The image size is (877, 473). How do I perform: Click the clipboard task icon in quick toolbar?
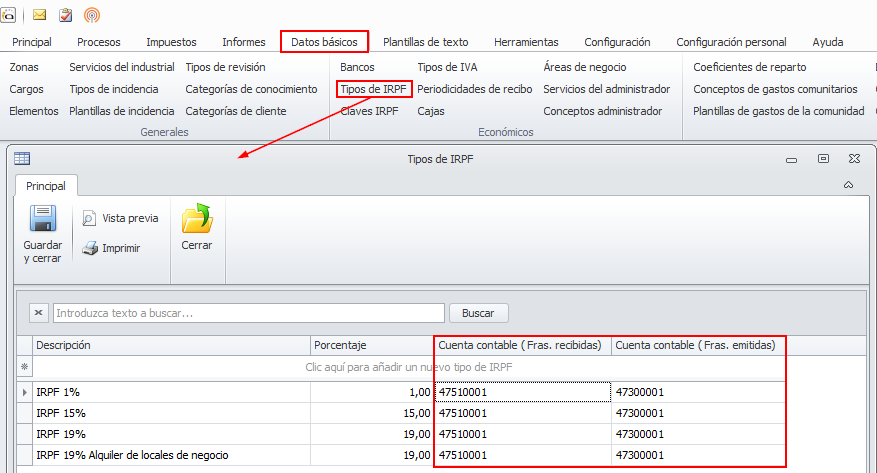point(65,15)
